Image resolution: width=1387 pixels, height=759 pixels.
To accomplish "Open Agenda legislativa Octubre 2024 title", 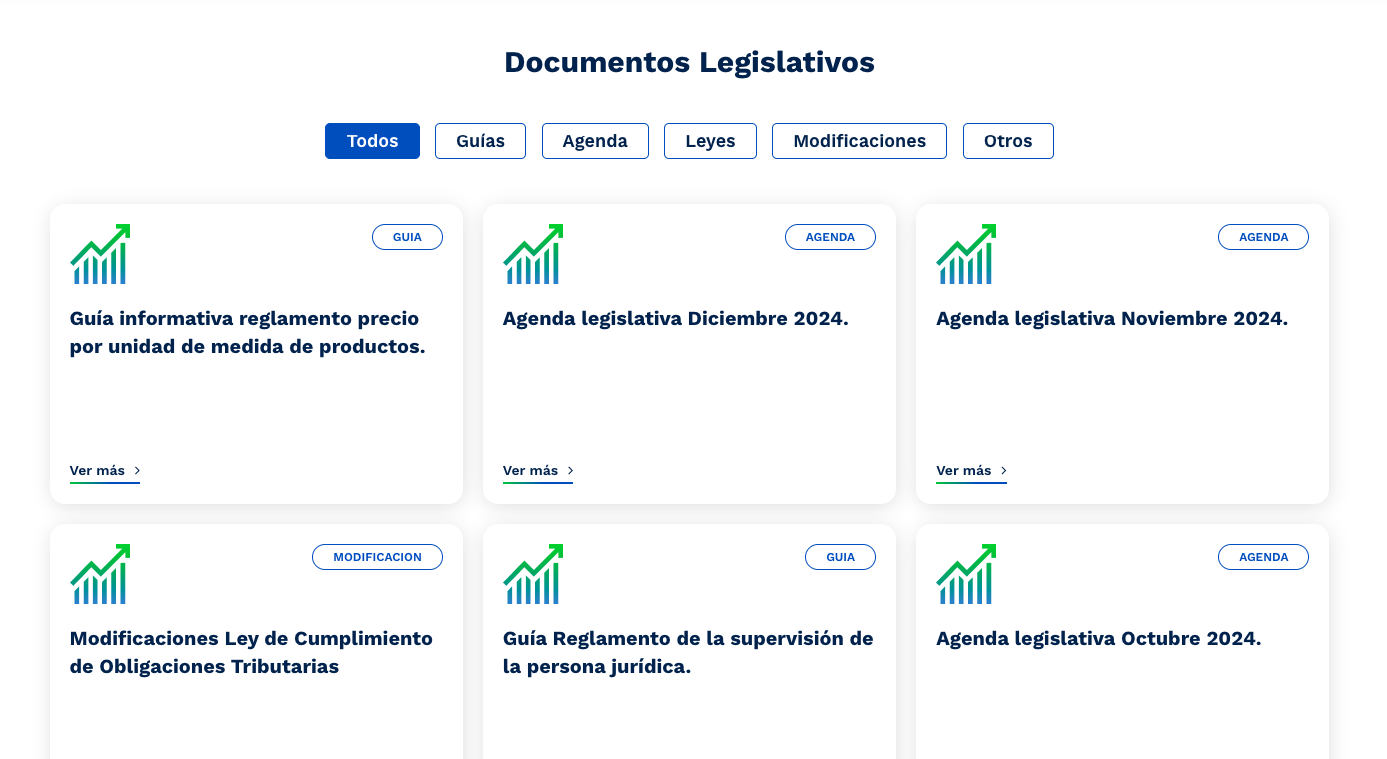I will point(1098,639).
